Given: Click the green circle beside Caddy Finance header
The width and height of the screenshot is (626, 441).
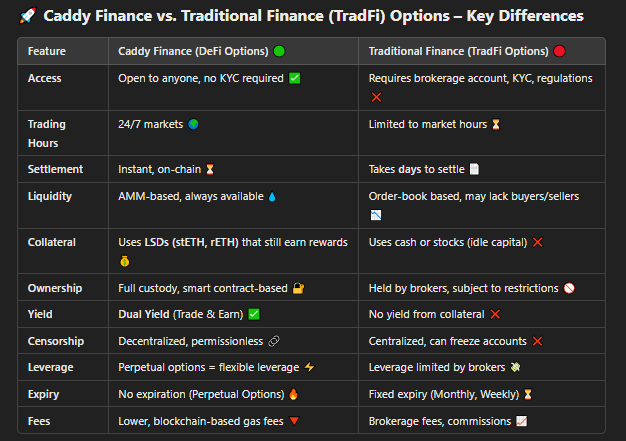Looking at the screenshot, I should tap(279, 51).
